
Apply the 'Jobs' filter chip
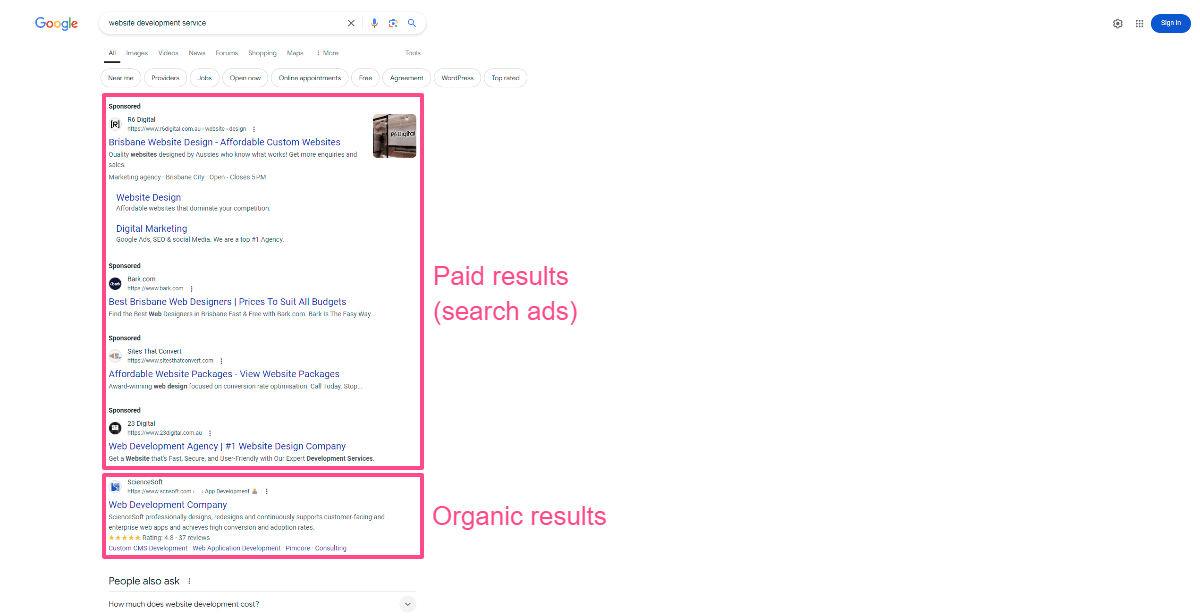(205, 78)
